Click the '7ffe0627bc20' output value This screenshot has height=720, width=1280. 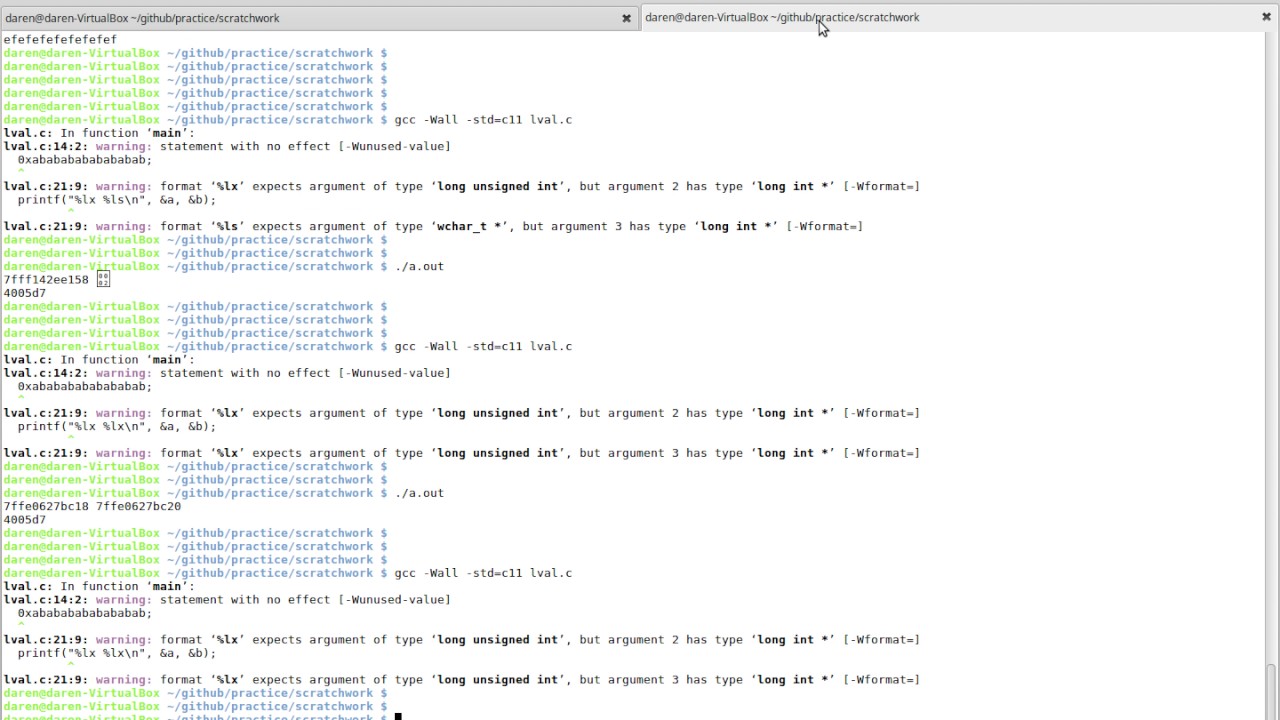138,507
